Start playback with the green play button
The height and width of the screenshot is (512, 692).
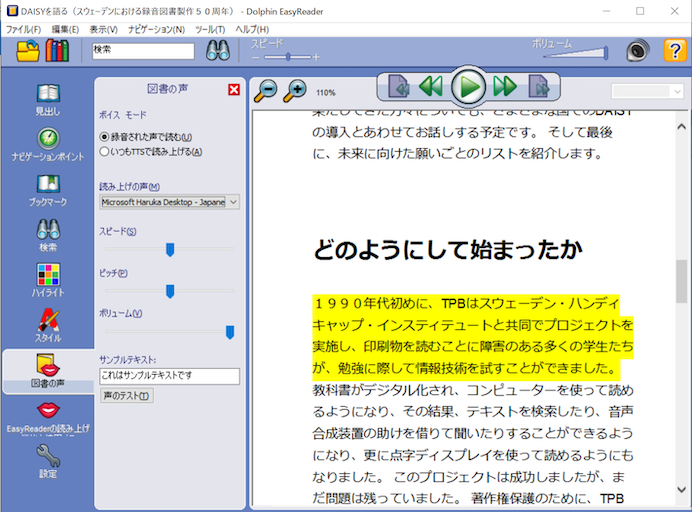tap(469, 87)
